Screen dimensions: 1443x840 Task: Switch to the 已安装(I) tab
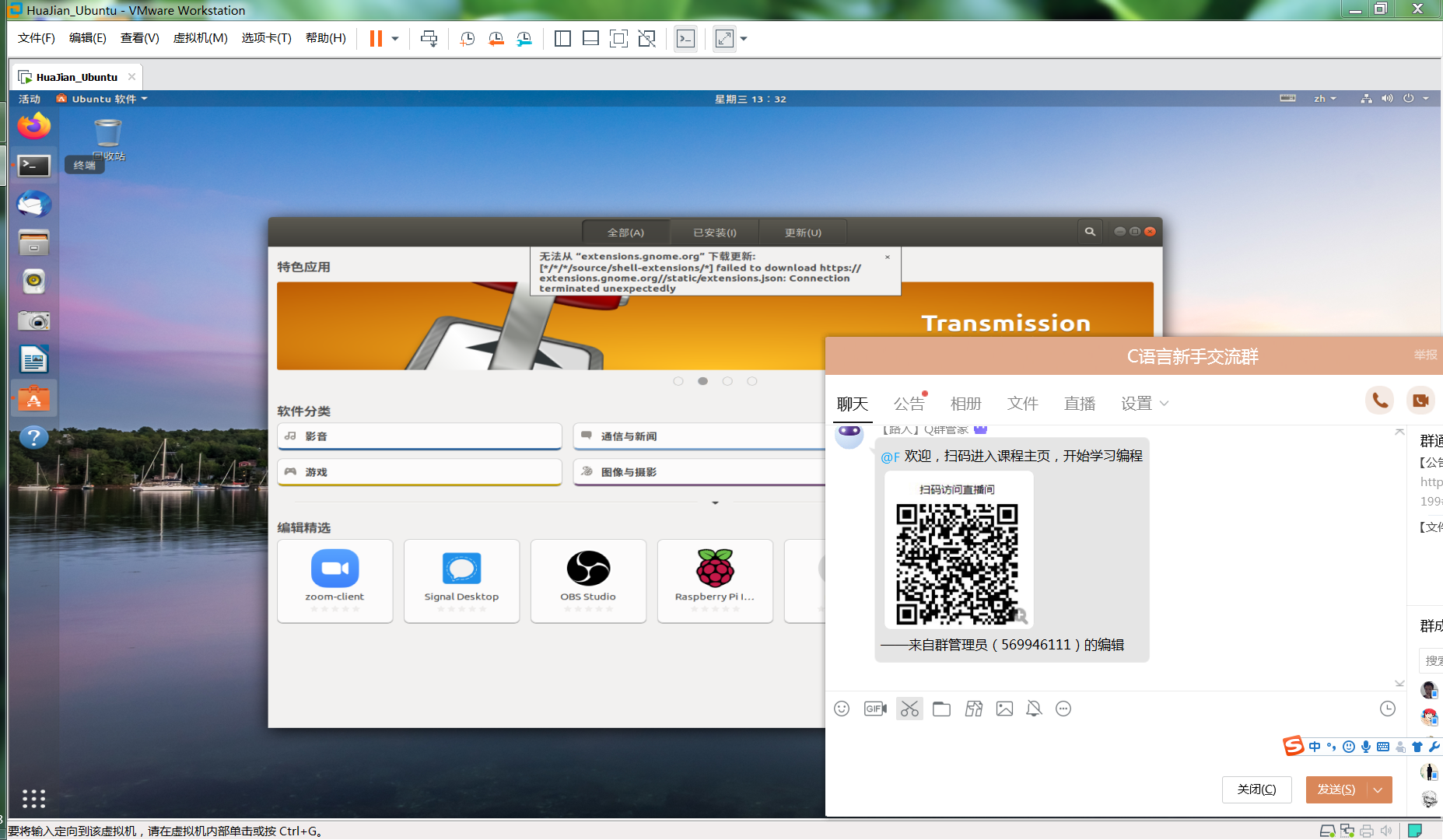point(714,233)
